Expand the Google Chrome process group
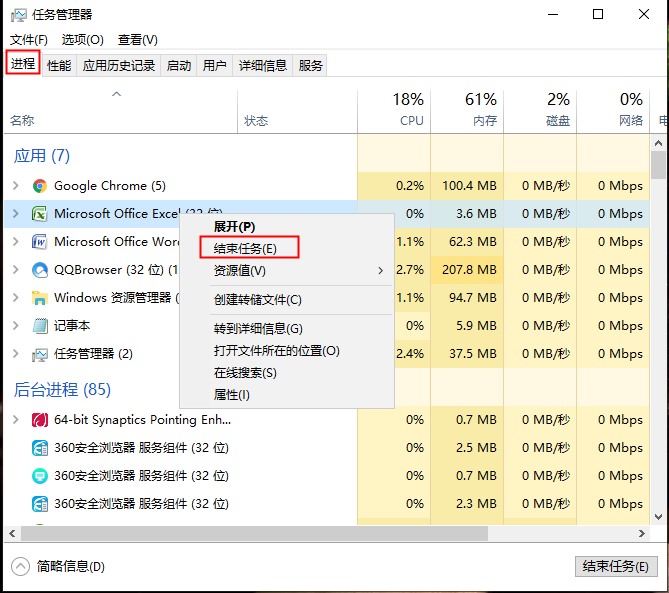The width and height of the screenshot is (669, 593). (x=16, y=186)
